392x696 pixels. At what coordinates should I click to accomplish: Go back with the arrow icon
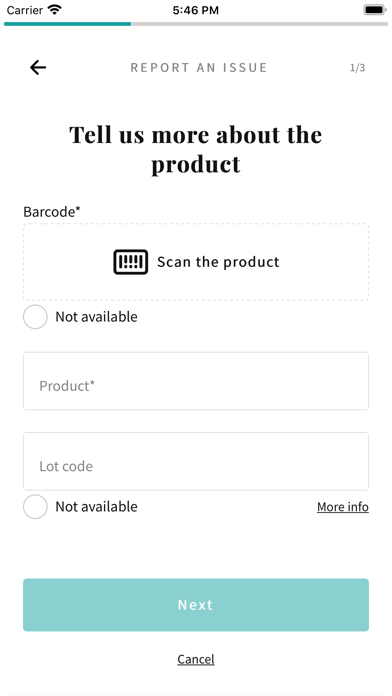[x=38, y=67]
